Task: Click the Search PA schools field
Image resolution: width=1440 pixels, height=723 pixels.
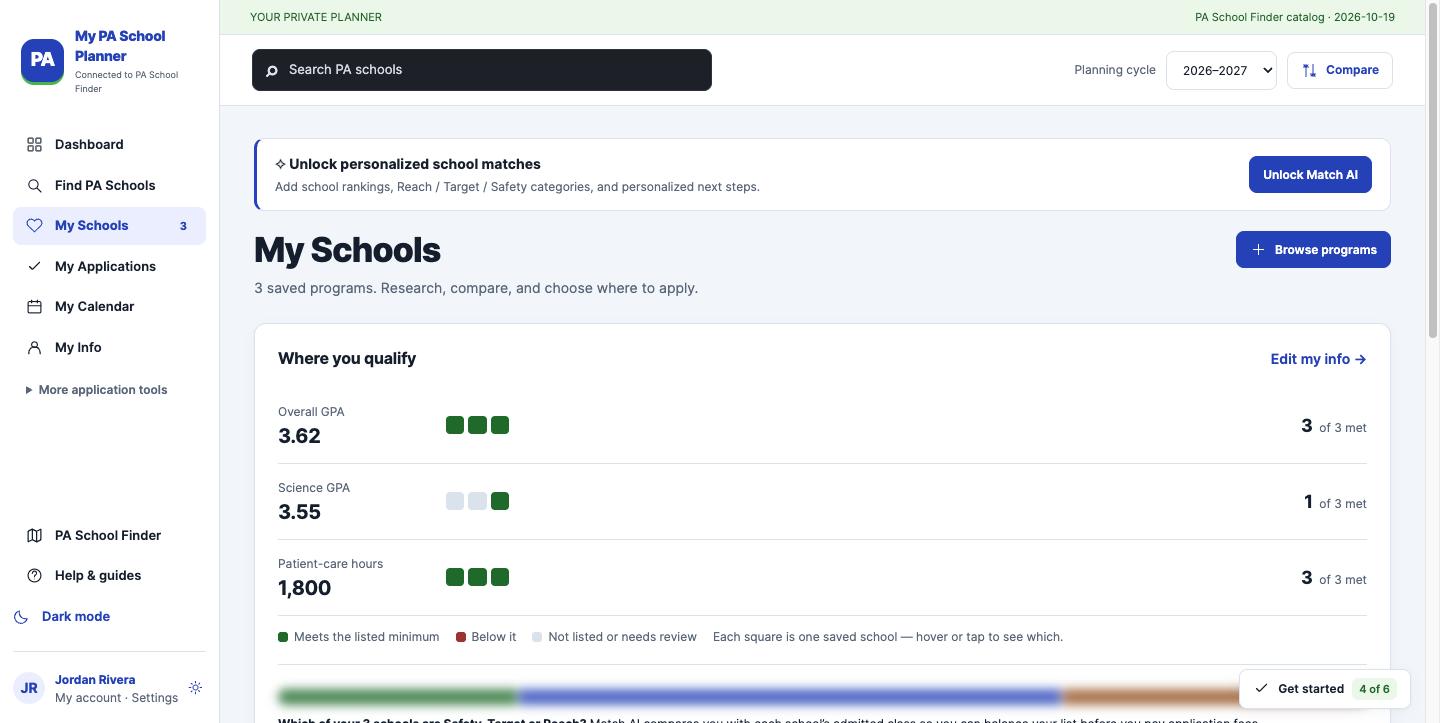Action: 482,70
